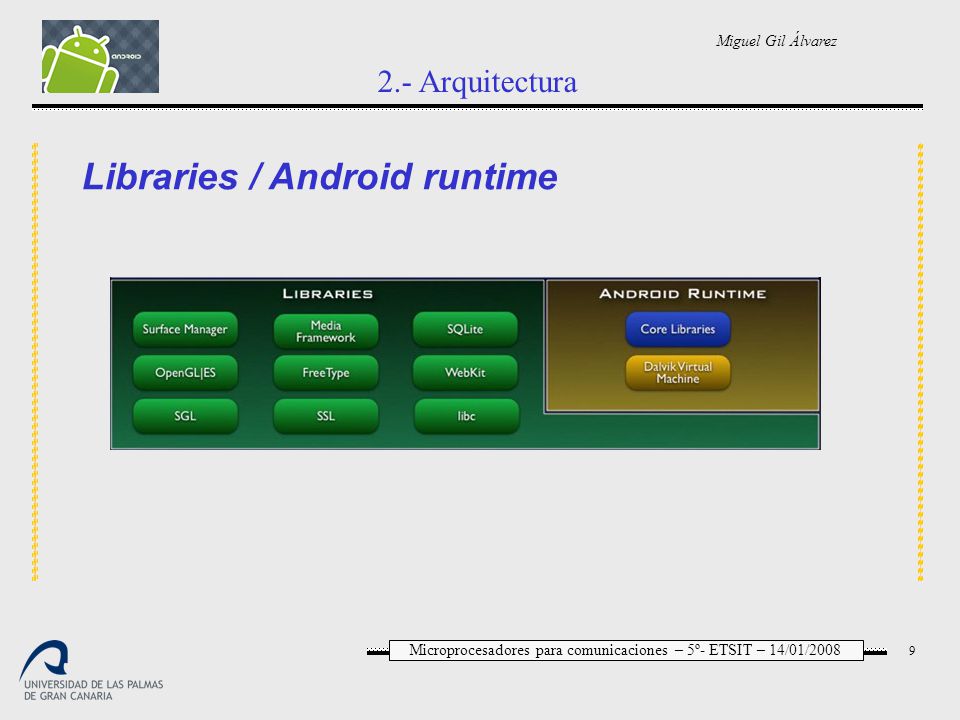Click the ANDROID RUNTIME section header

[x=683, y=294]
